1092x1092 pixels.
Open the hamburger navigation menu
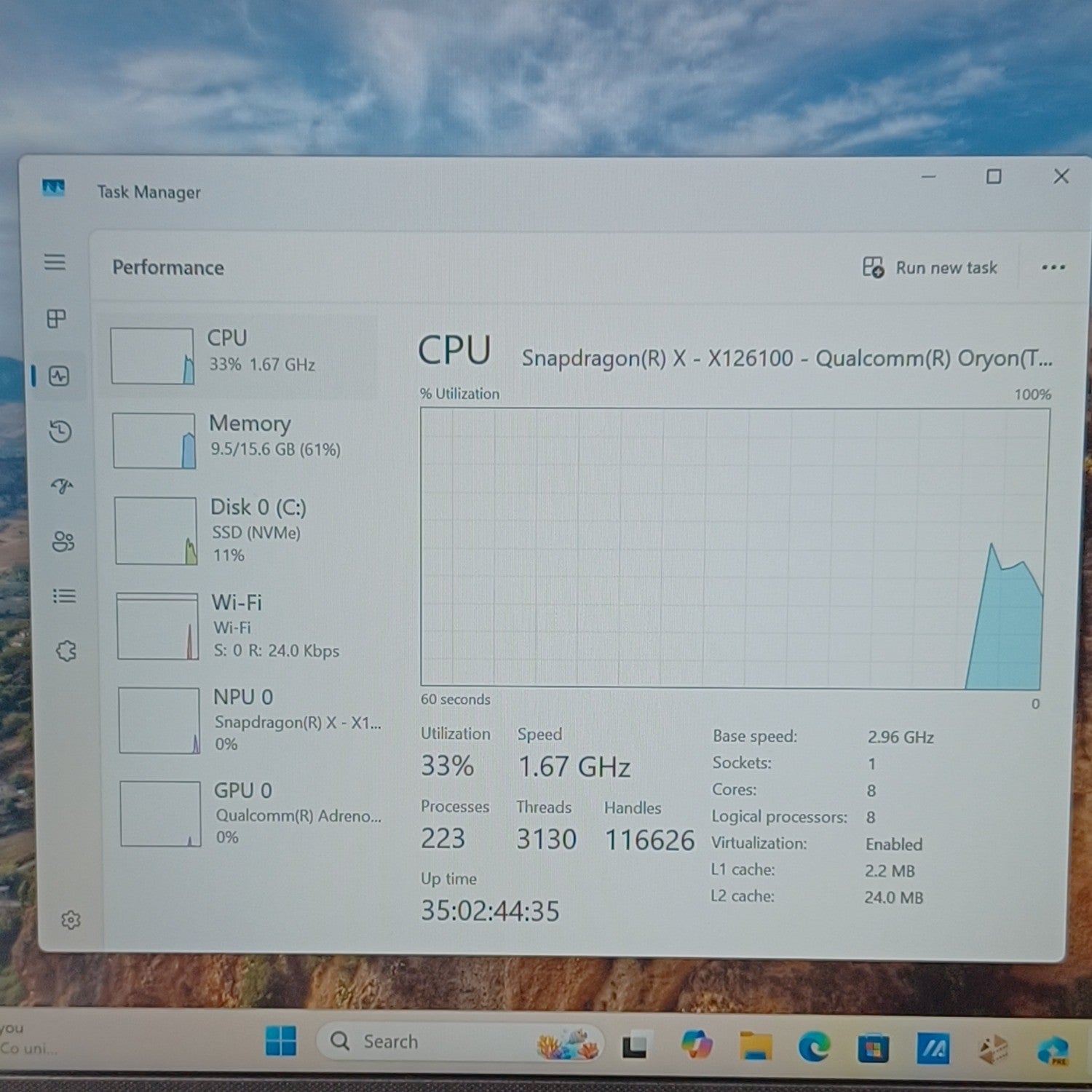[x=55, y=262]
